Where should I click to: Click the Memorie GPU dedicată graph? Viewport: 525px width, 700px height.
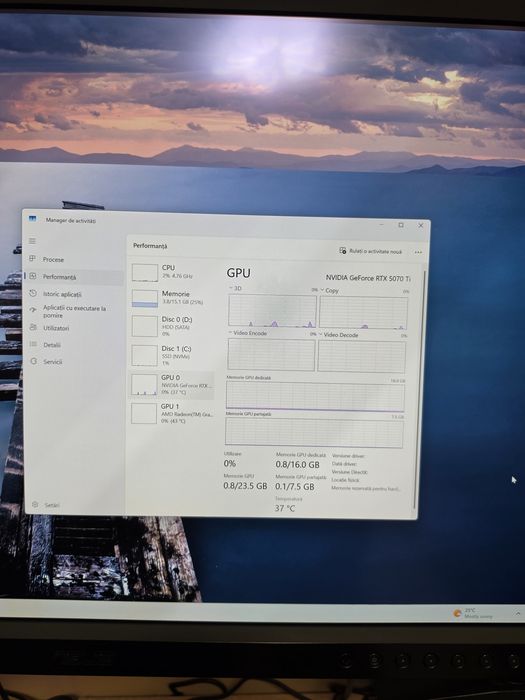coord(315,396)
